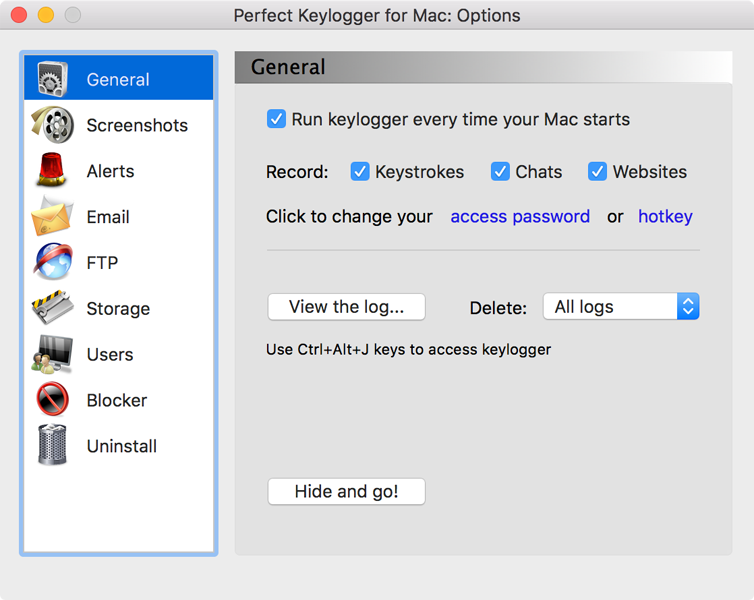
Task: Click the red siren Alerts icon
Action: click(x=52, y=171)
